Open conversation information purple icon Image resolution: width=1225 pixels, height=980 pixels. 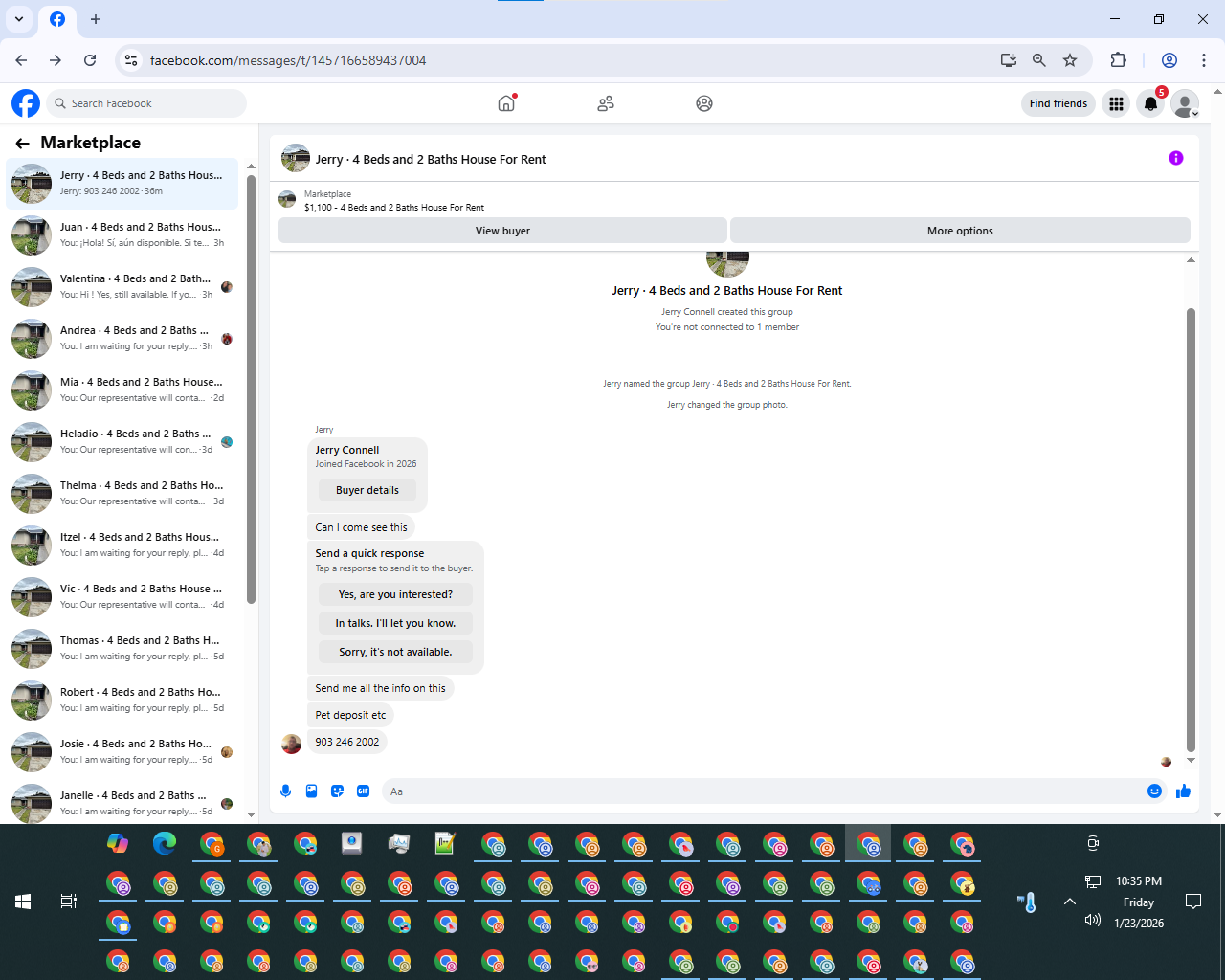tap(1176, 158)
